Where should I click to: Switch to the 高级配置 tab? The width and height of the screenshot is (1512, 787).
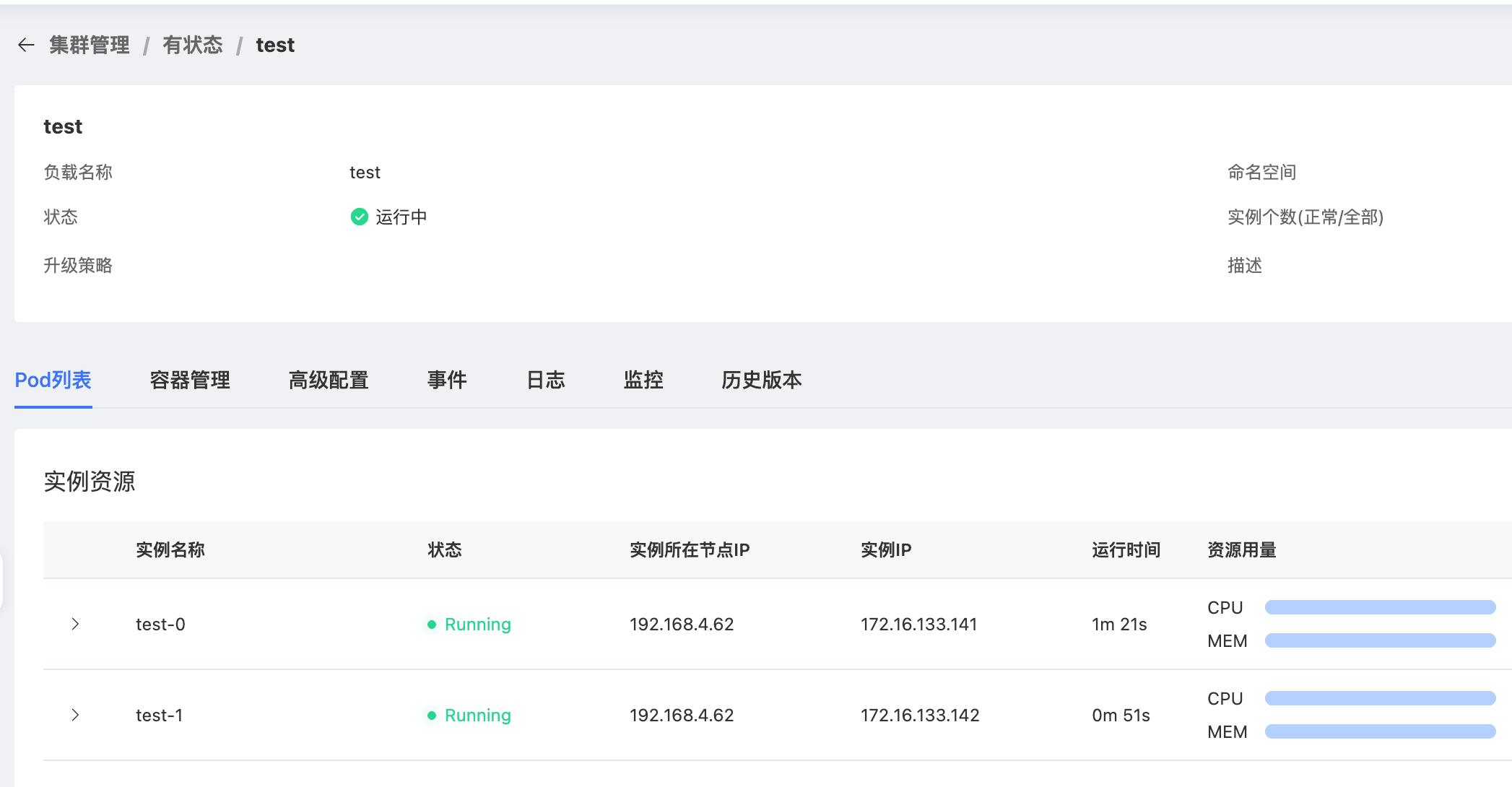click(329, 380)
